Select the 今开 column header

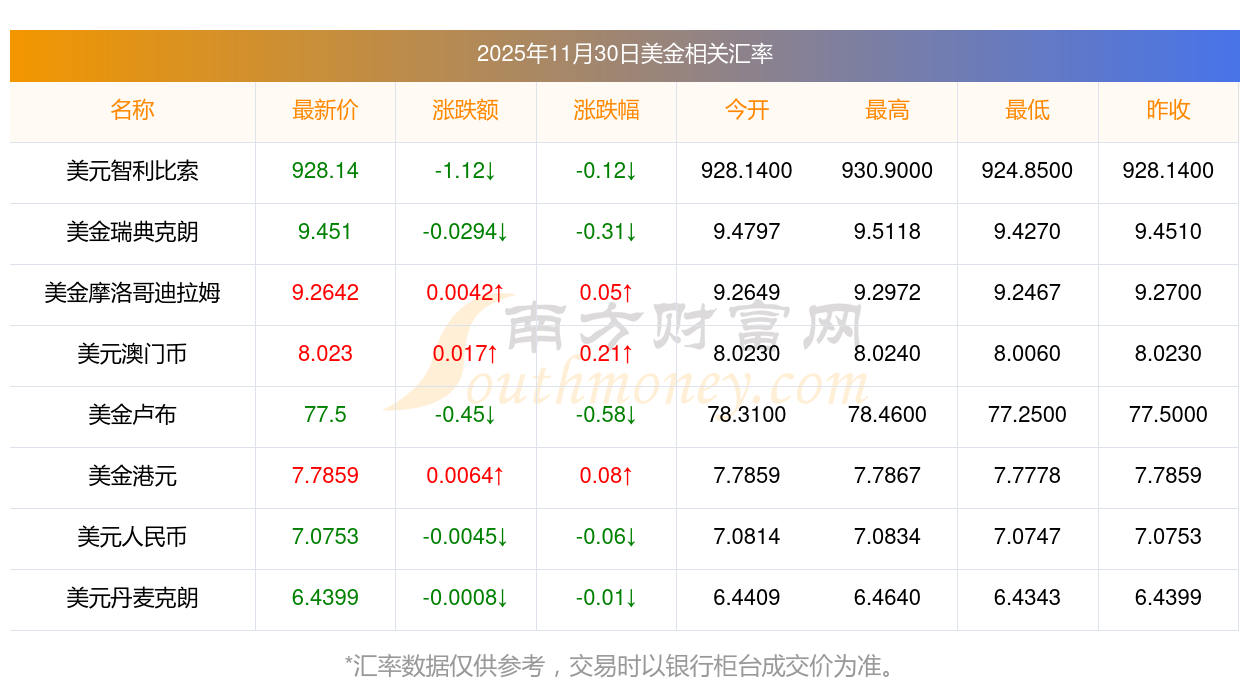click(x=747, y=110)
